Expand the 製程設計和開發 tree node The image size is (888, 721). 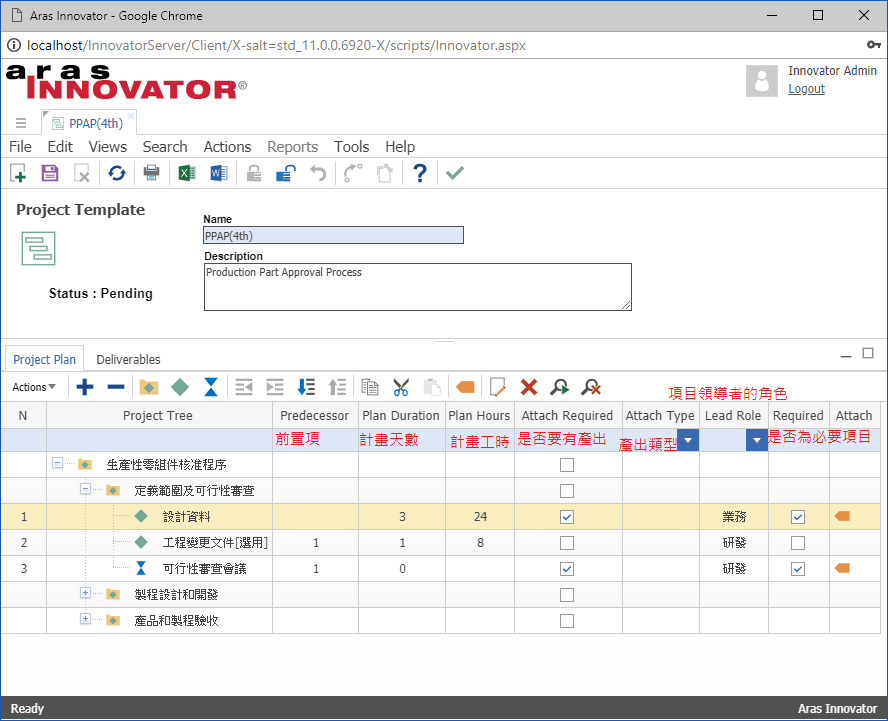[x=86, y=593]
